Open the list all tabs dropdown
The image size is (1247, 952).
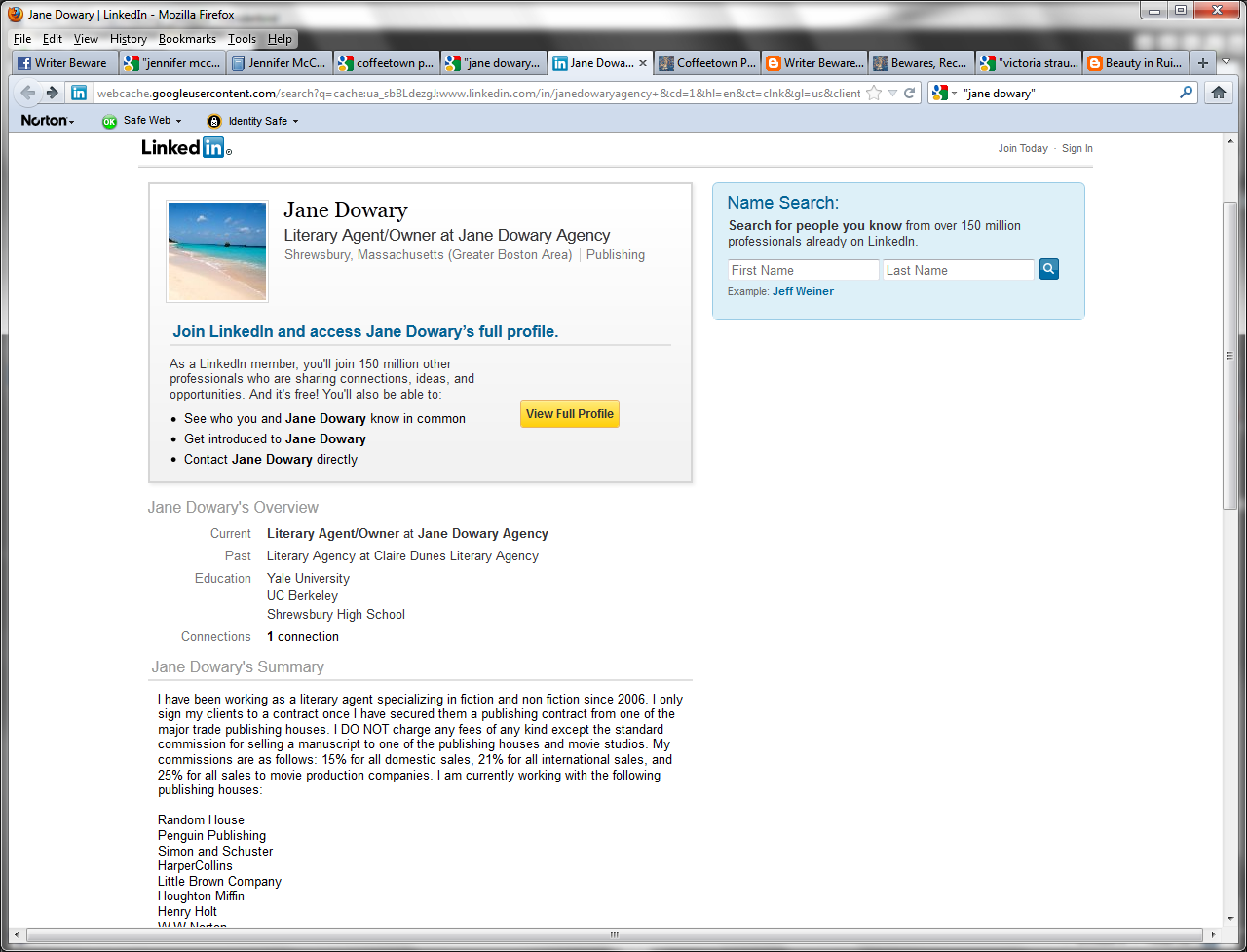point(1228,63)
